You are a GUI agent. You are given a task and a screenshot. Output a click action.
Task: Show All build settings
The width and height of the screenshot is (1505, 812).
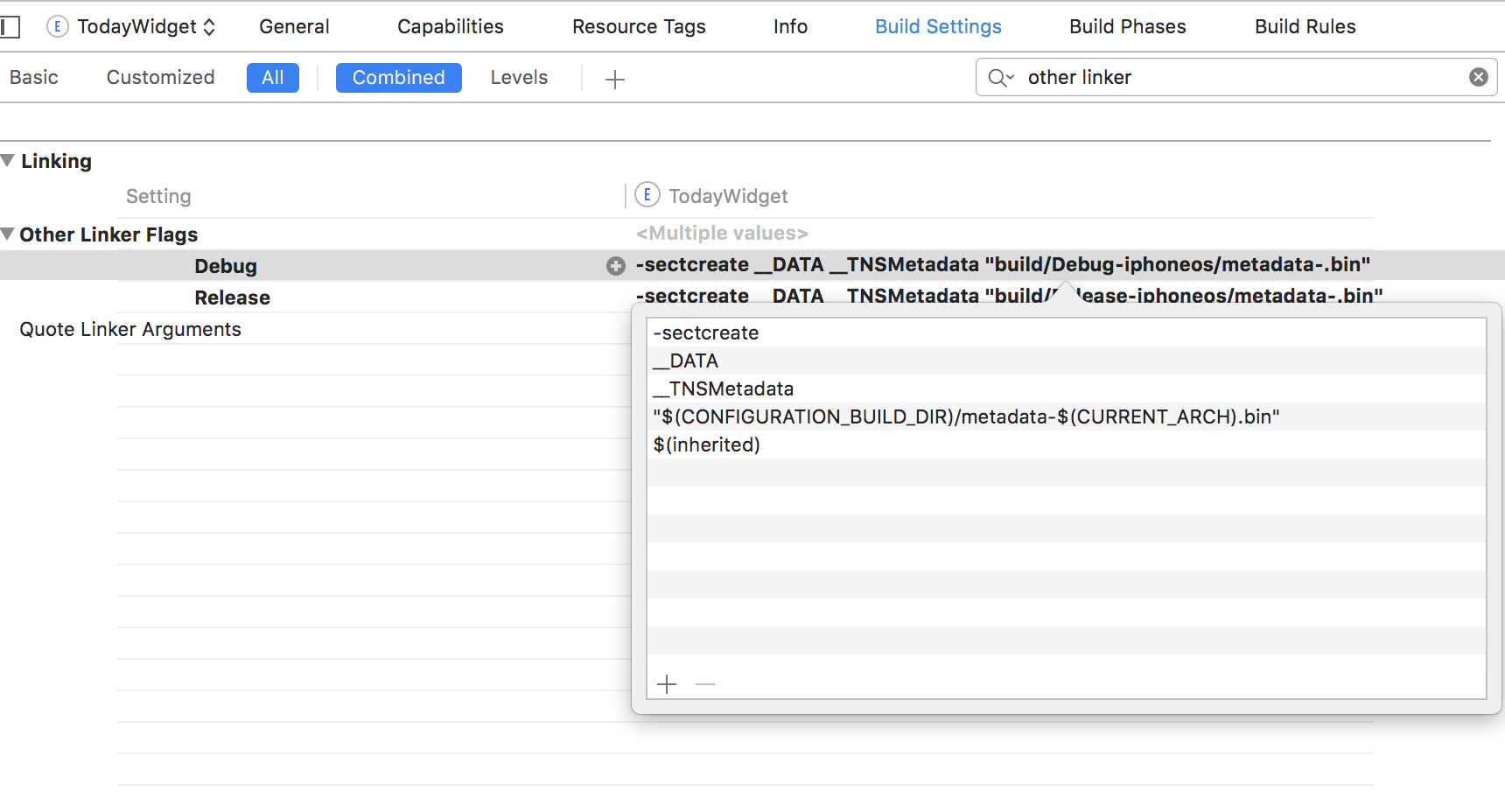[x=272, y=78]
